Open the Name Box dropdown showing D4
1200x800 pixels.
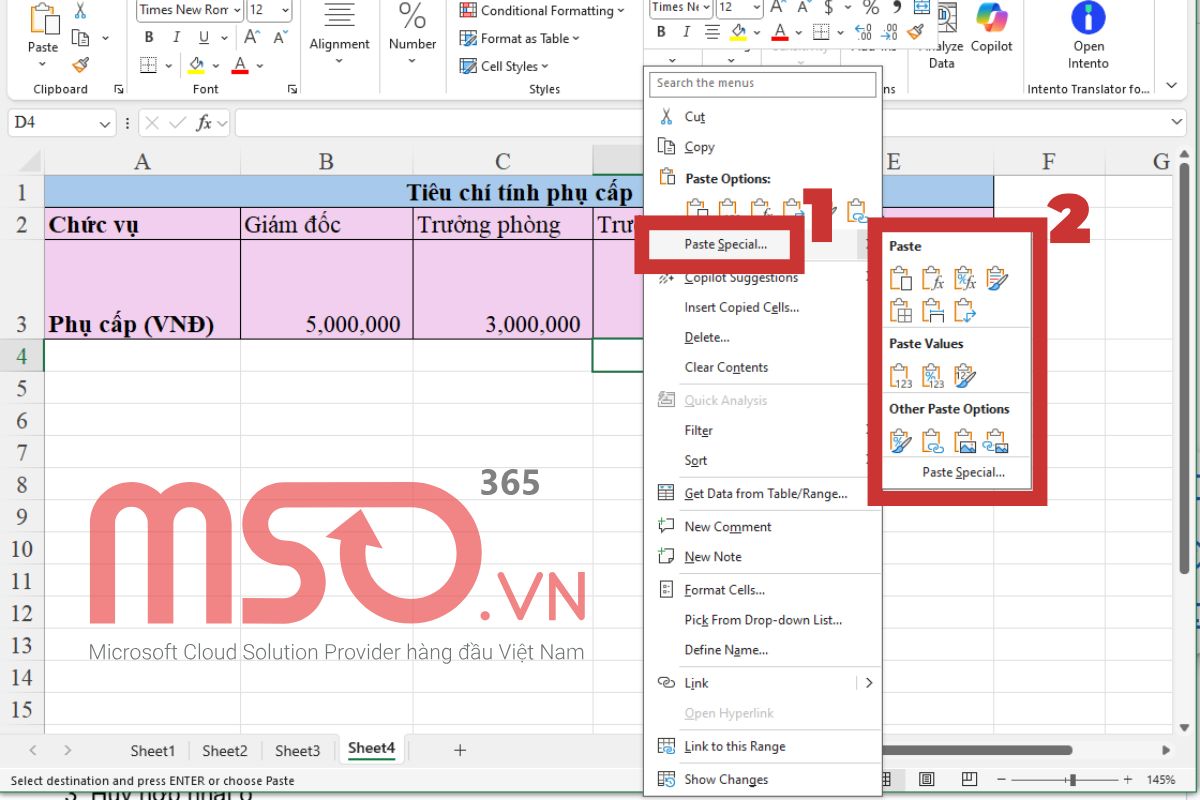coord(106,123)
